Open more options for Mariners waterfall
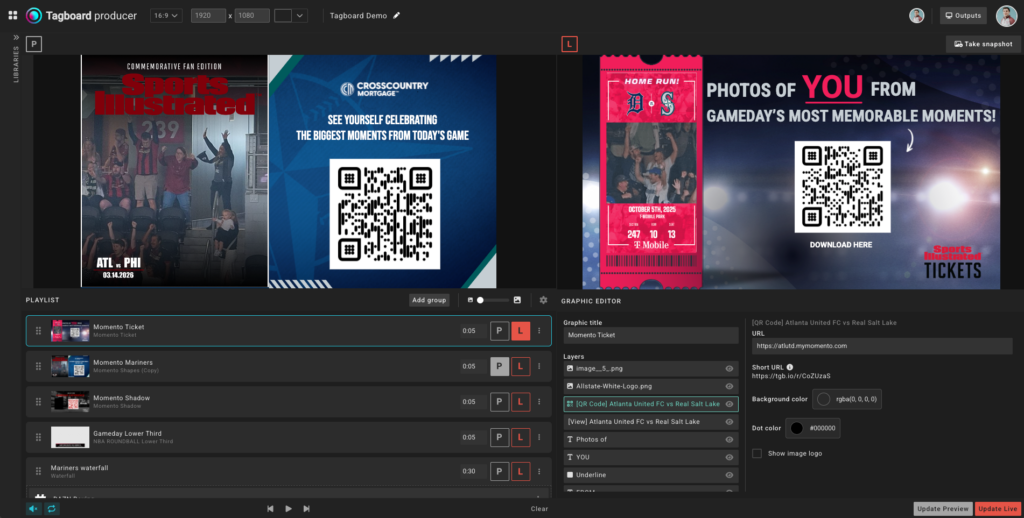Viewport: 1024px width, 518px height. pos(539,471)
